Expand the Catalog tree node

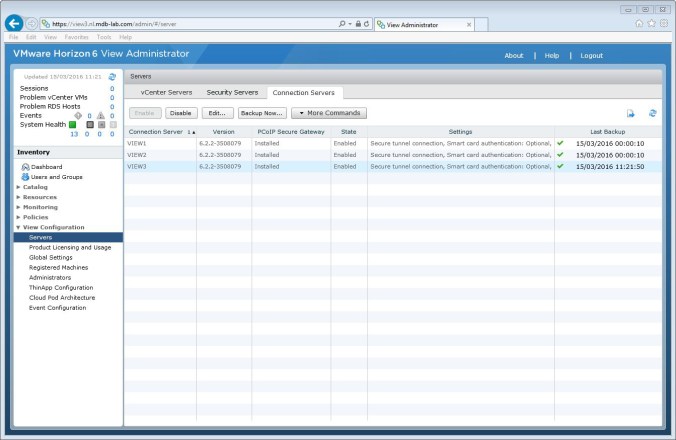19,187
